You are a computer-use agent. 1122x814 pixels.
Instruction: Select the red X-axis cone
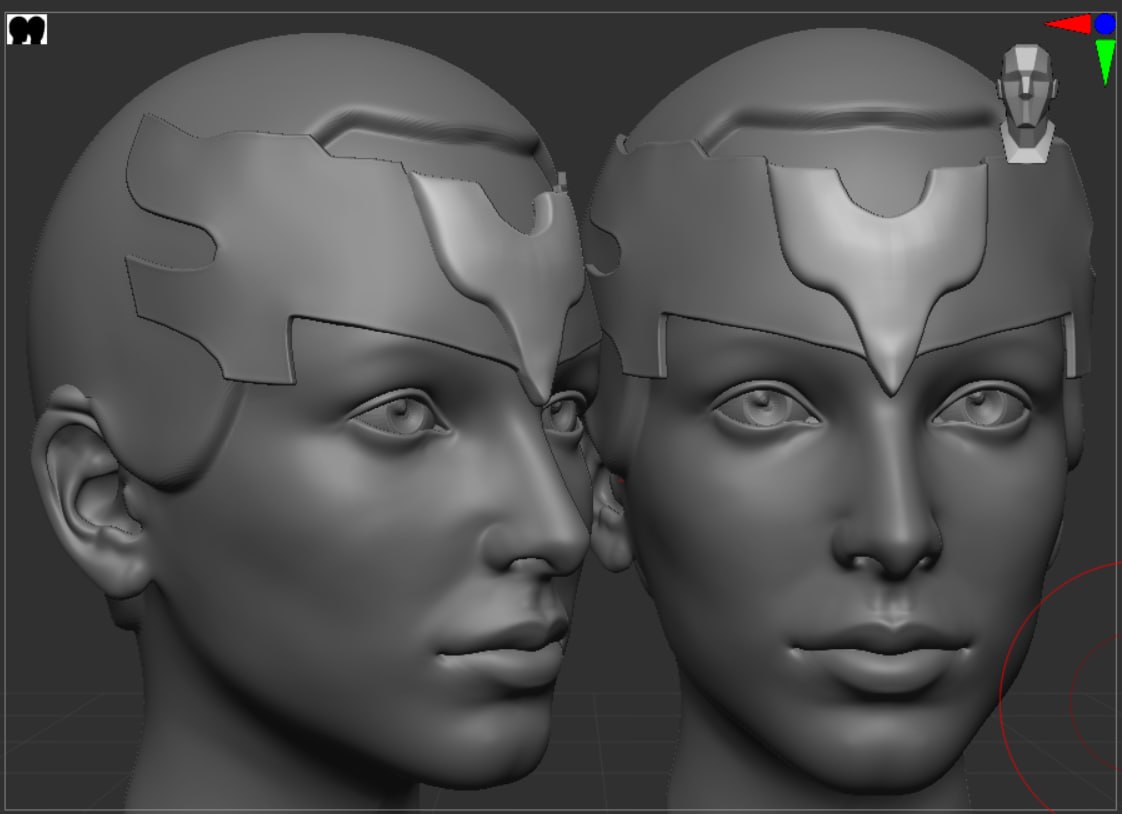tap(1068, 24)
